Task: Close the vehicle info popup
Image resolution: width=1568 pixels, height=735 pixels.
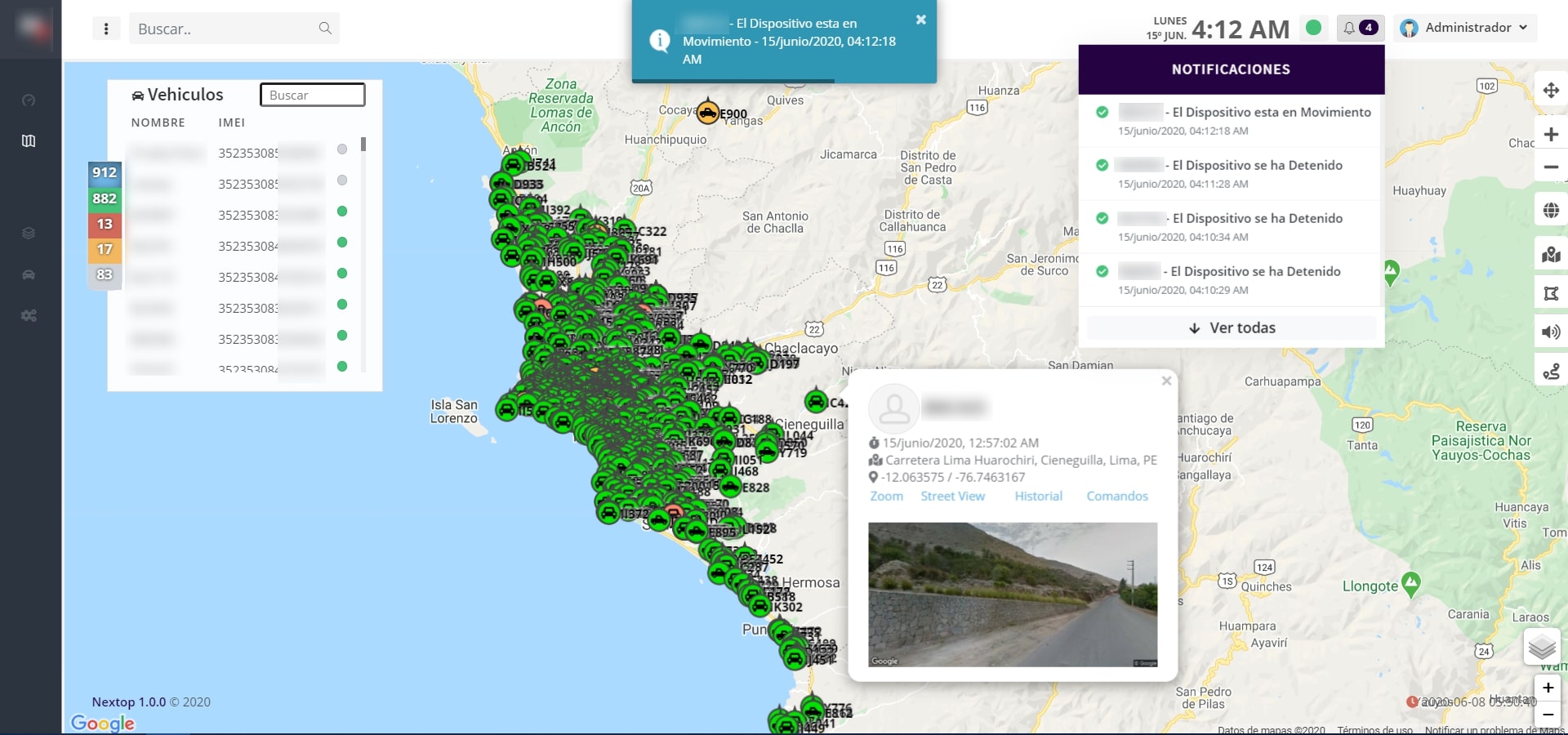Action: tap(1167, 381)
